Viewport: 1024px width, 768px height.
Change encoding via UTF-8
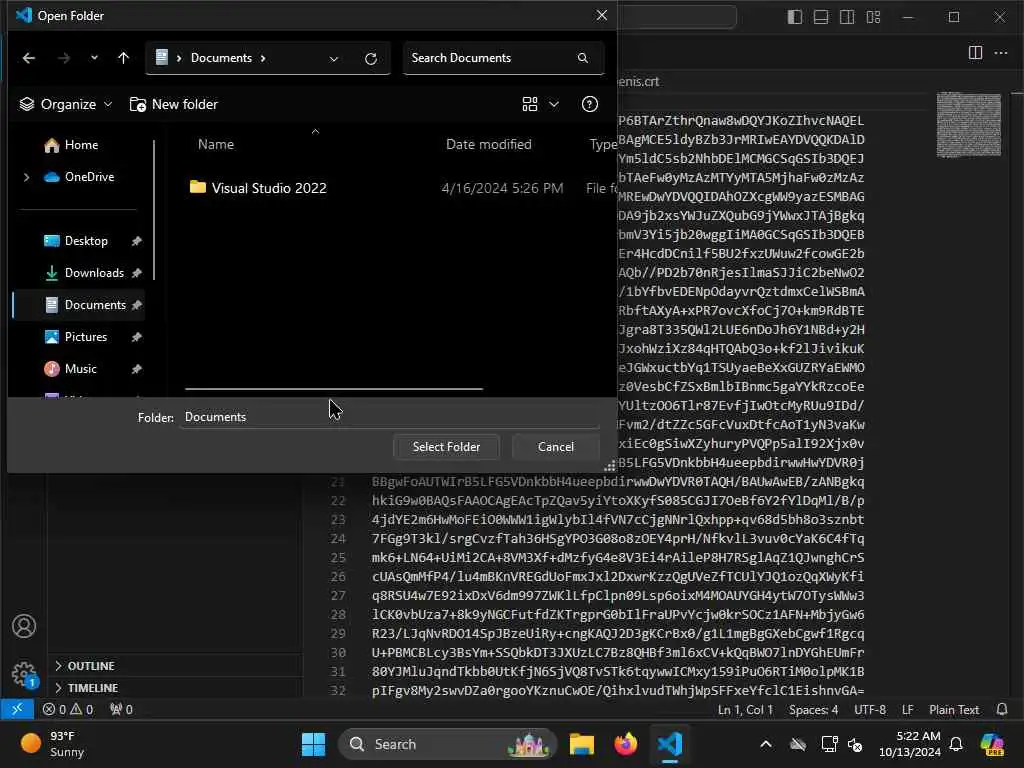pos(870,710)
